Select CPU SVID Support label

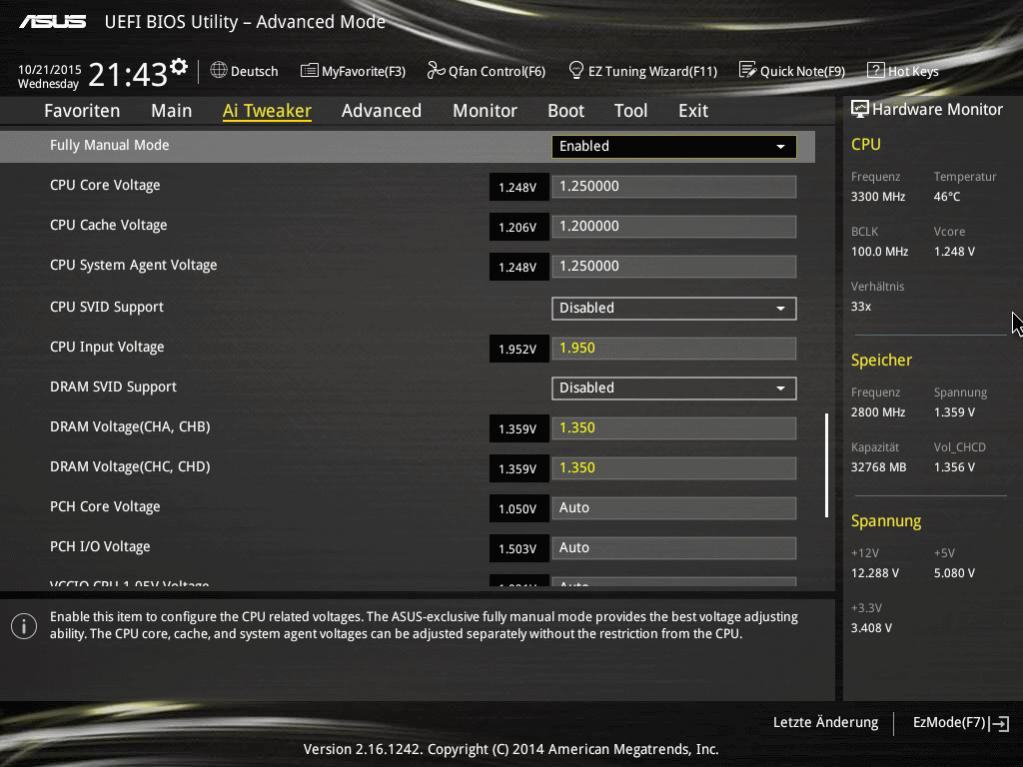pos(107,307)
